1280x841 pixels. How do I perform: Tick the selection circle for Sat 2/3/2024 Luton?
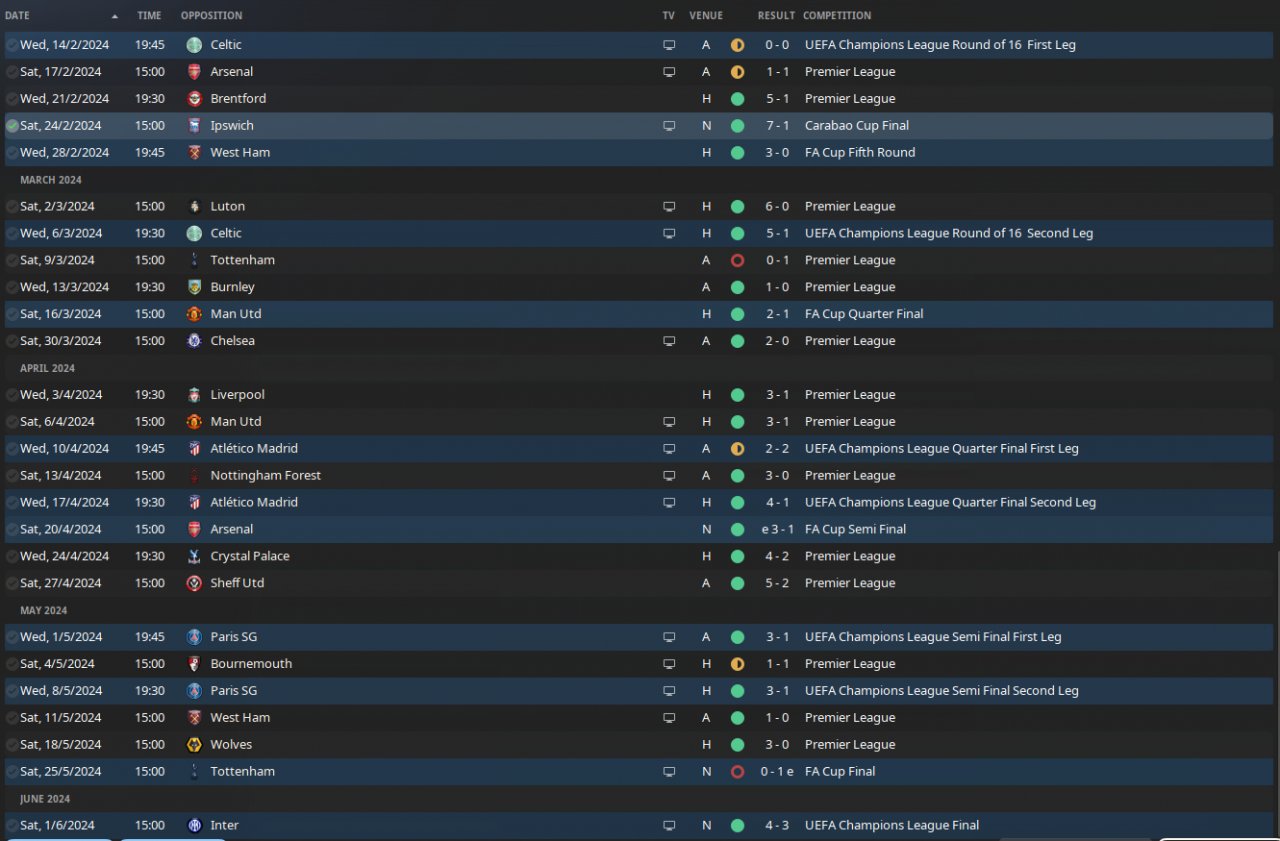click(12, 207)
